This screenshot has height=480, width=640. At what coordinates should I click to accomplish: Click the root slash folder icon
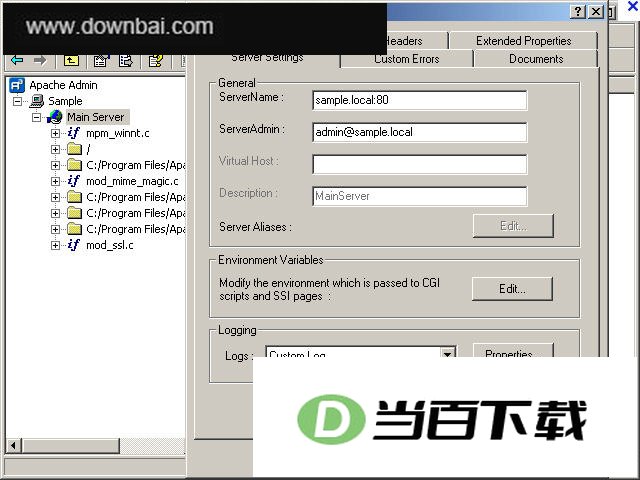coord(74,149)
